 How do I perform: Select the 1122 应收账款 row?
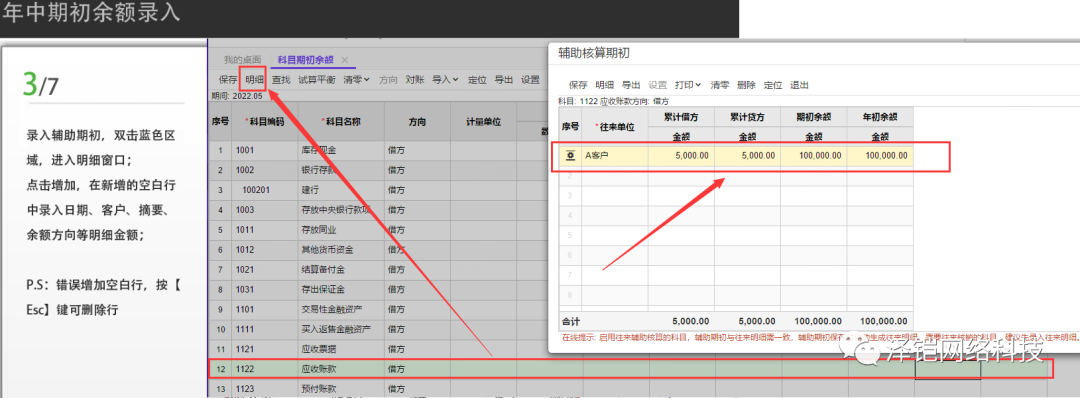pos(630,369)
